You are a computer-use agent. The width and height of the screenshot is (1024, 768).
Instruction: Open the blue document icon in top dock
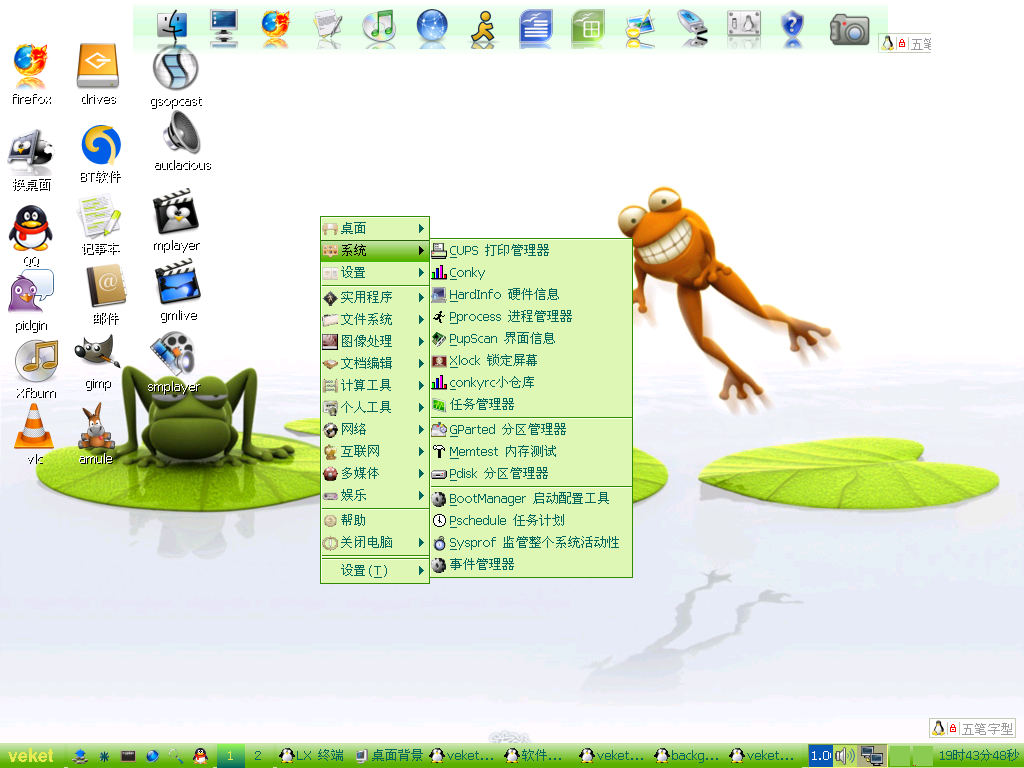[536, 28]
